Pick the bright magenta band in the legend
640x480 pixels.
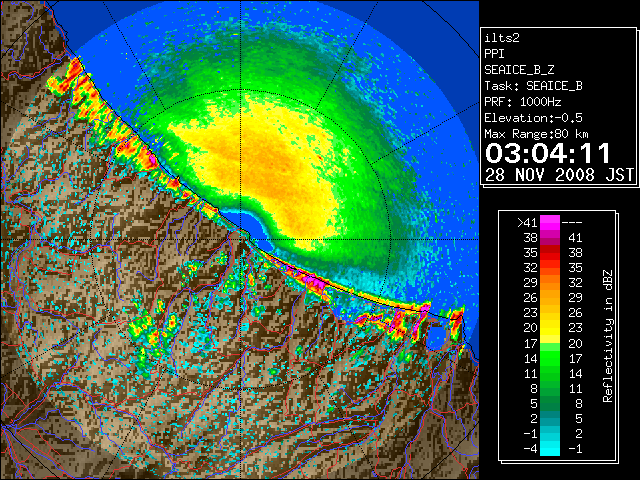[550, 222]
